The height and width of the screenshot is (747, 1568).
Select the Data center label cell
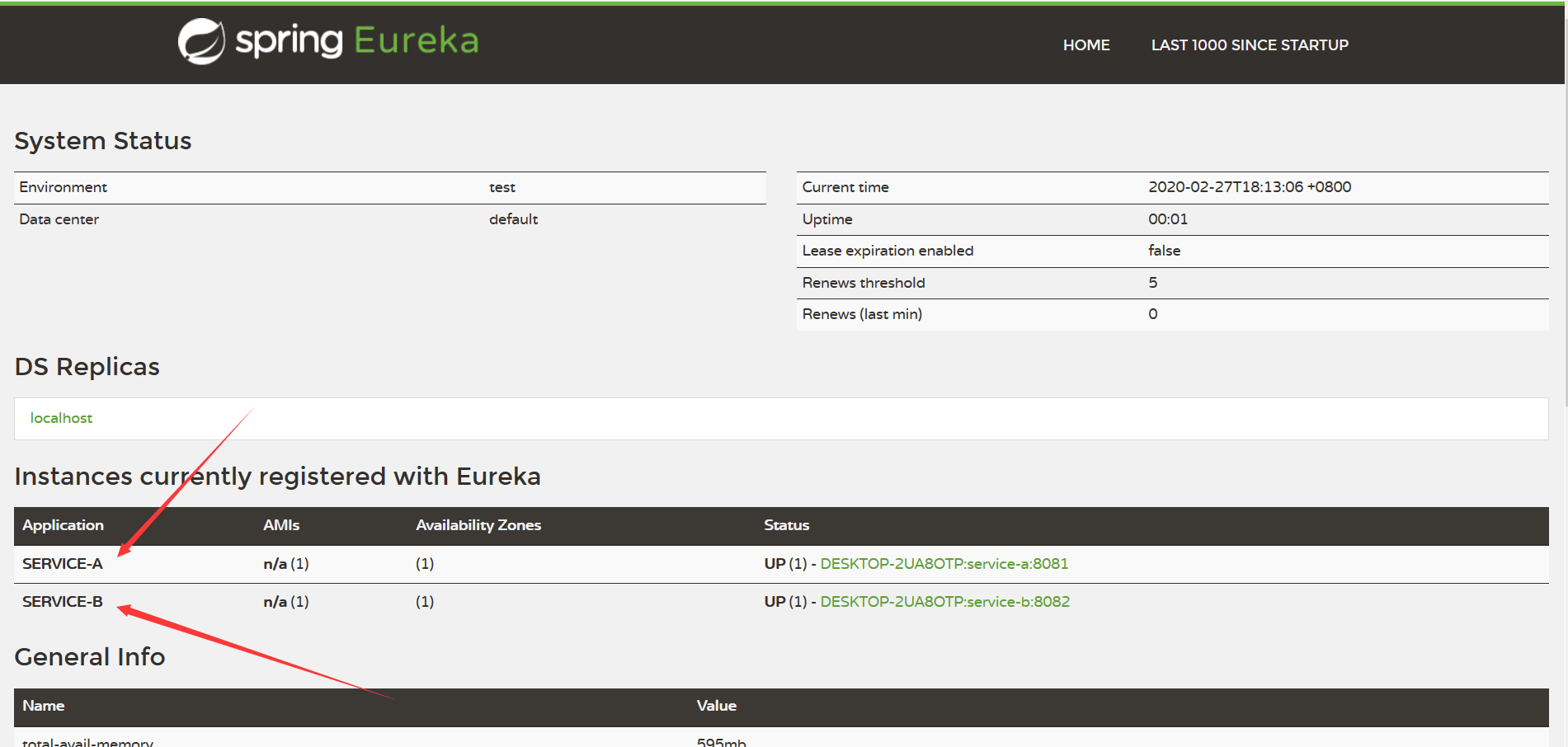click(x=59, y=219)
